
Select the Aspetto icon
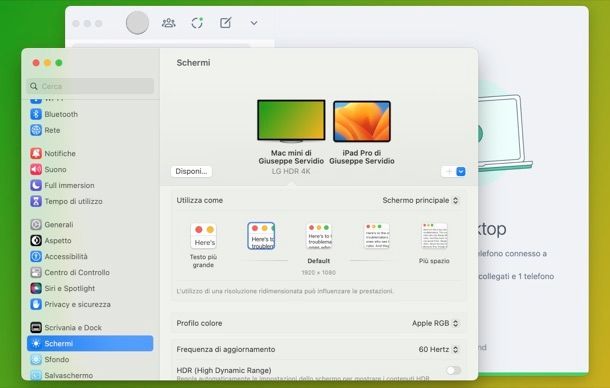[36, 241]
